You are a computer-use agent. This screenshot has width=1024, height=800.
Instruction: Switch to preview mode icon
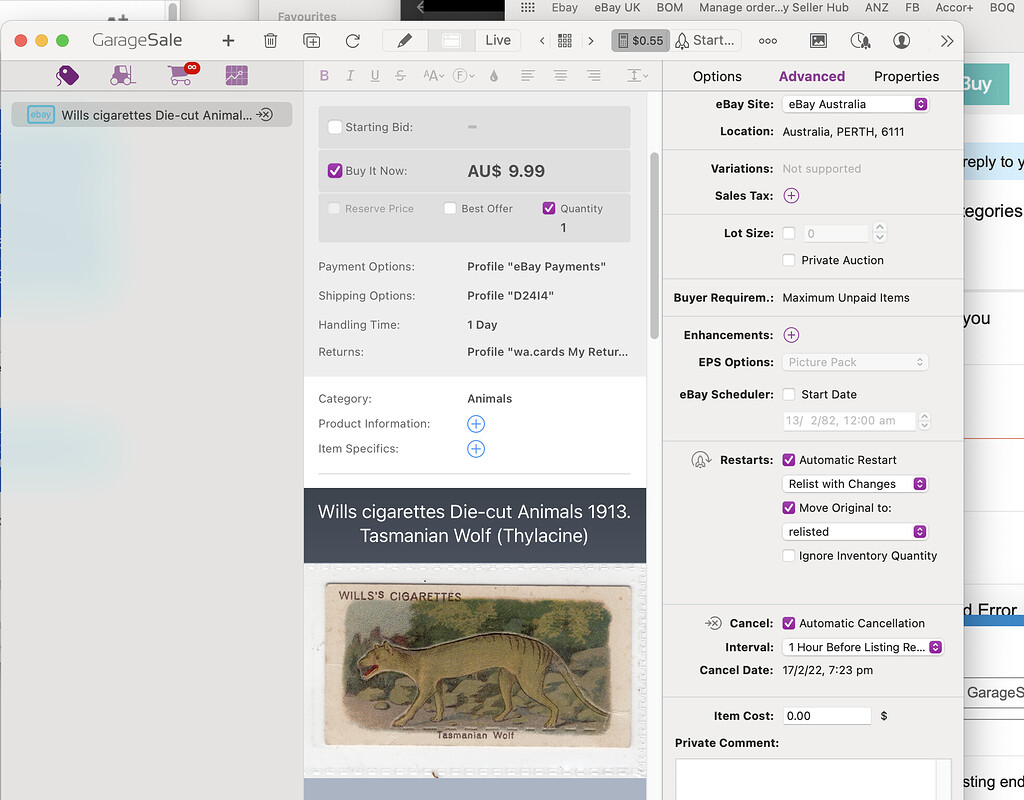pyautogui.click(x=451, y=40)
